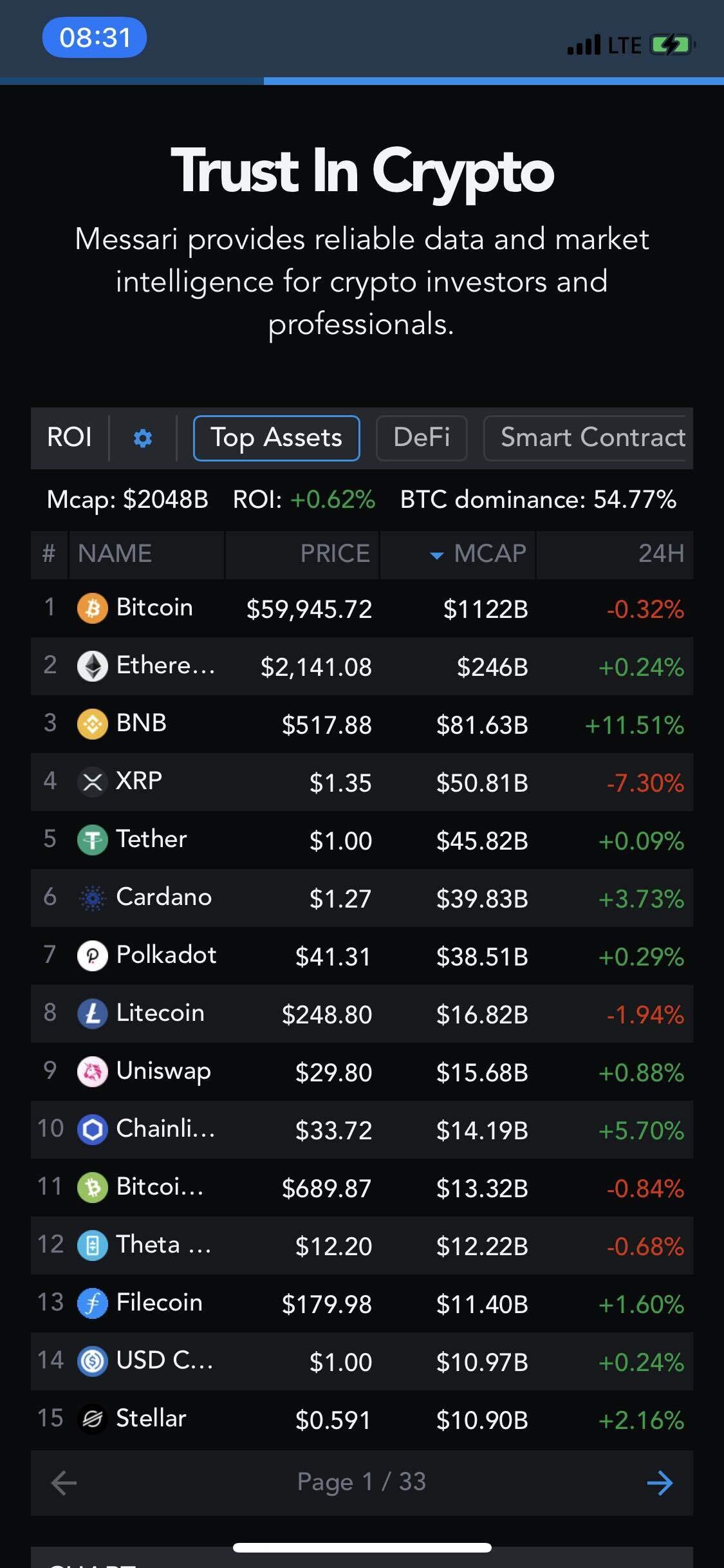Go to previous page with left arrow
The image size is (724, 1568).
click(64, 1482)
